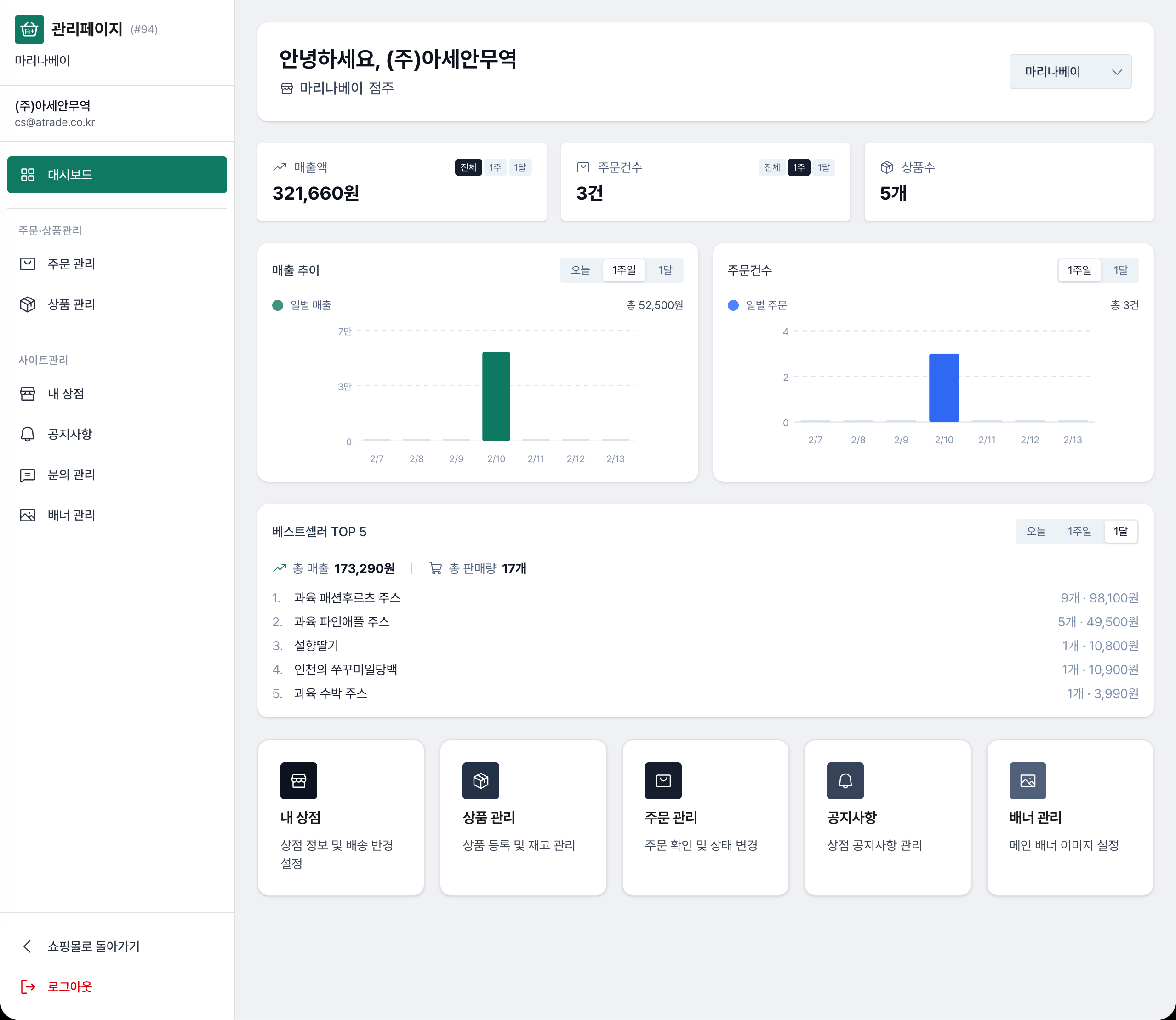Click the store icon next to 마리나베이 점주
Viewport: 1176px width, 1020px height.
coord(287,88)
